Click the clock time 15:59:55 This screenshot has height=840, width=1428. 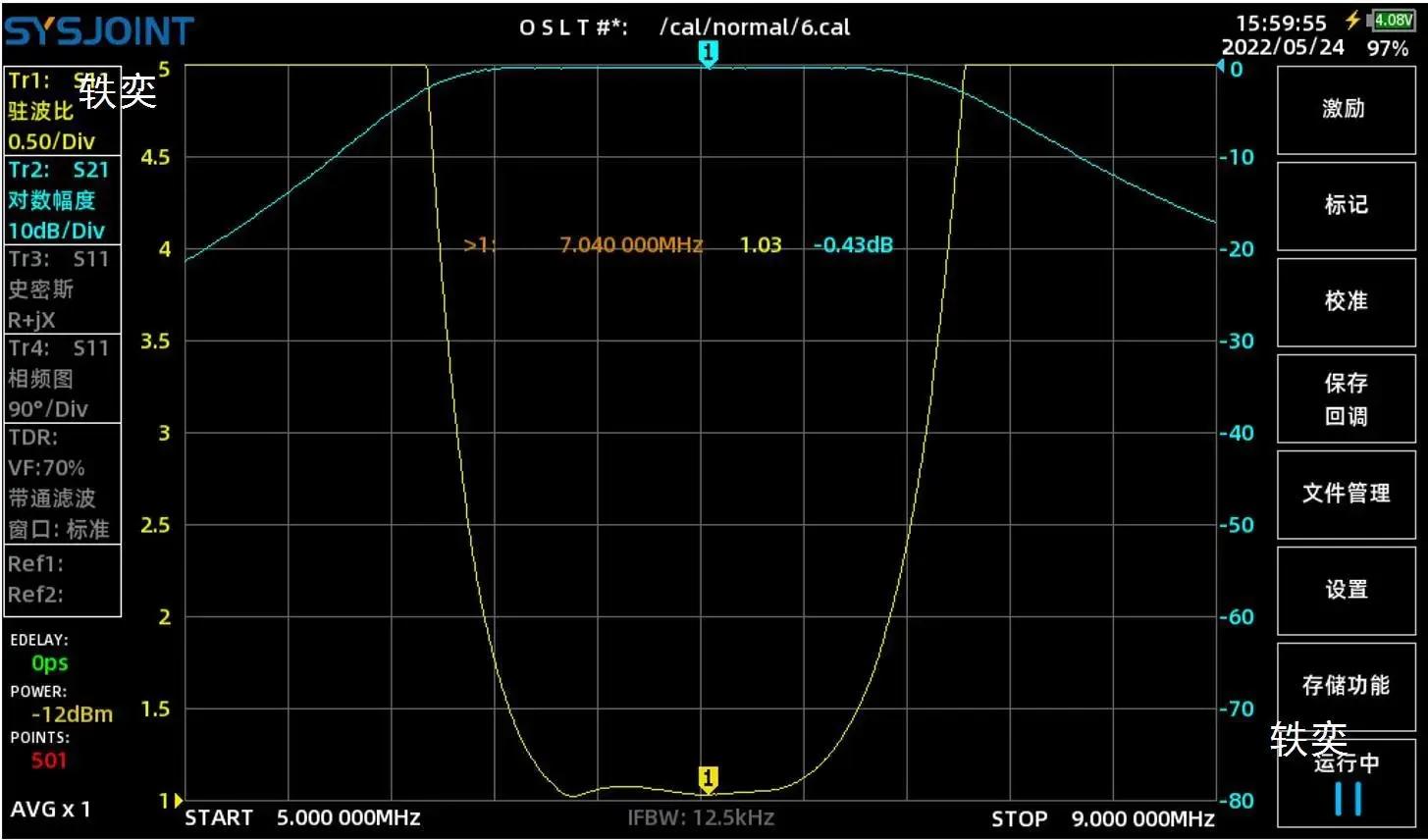coord(1281,23)
